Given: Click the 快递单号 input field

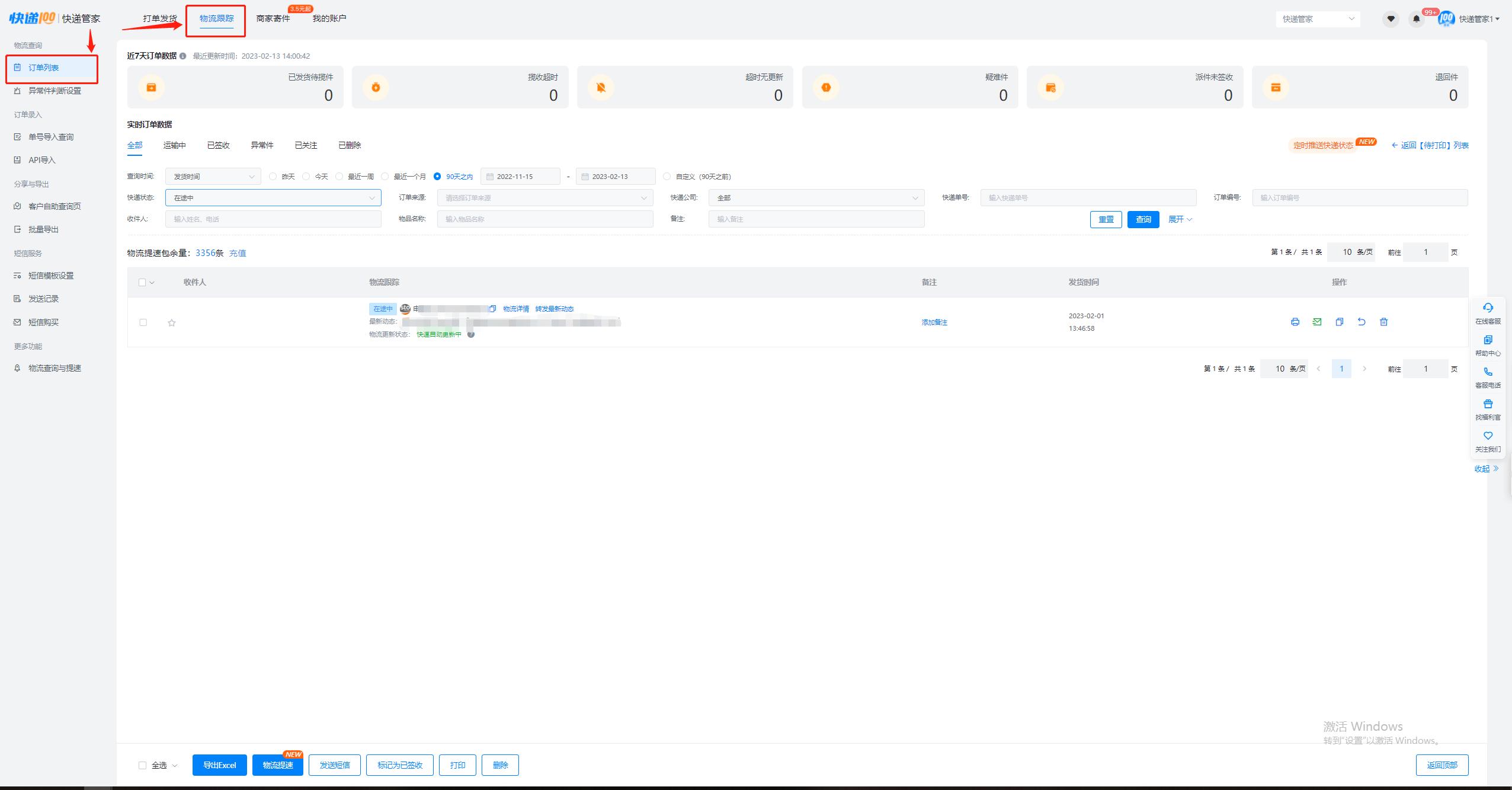Looking at the screenshot, I should pyautogui.click(x=1088, y=198).
